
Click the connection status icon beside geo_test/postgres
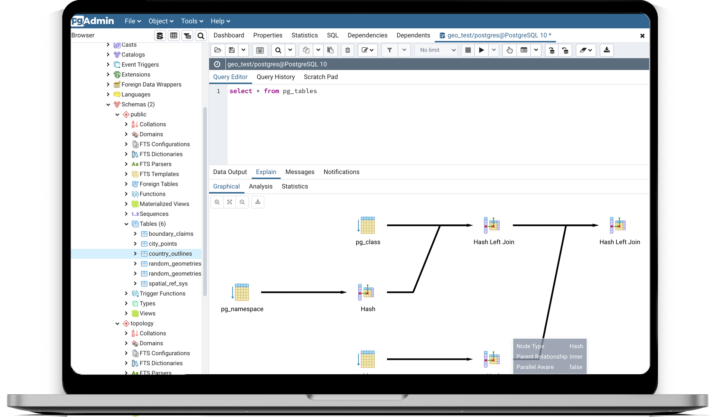pyautogui.click(x=217, y=64)
